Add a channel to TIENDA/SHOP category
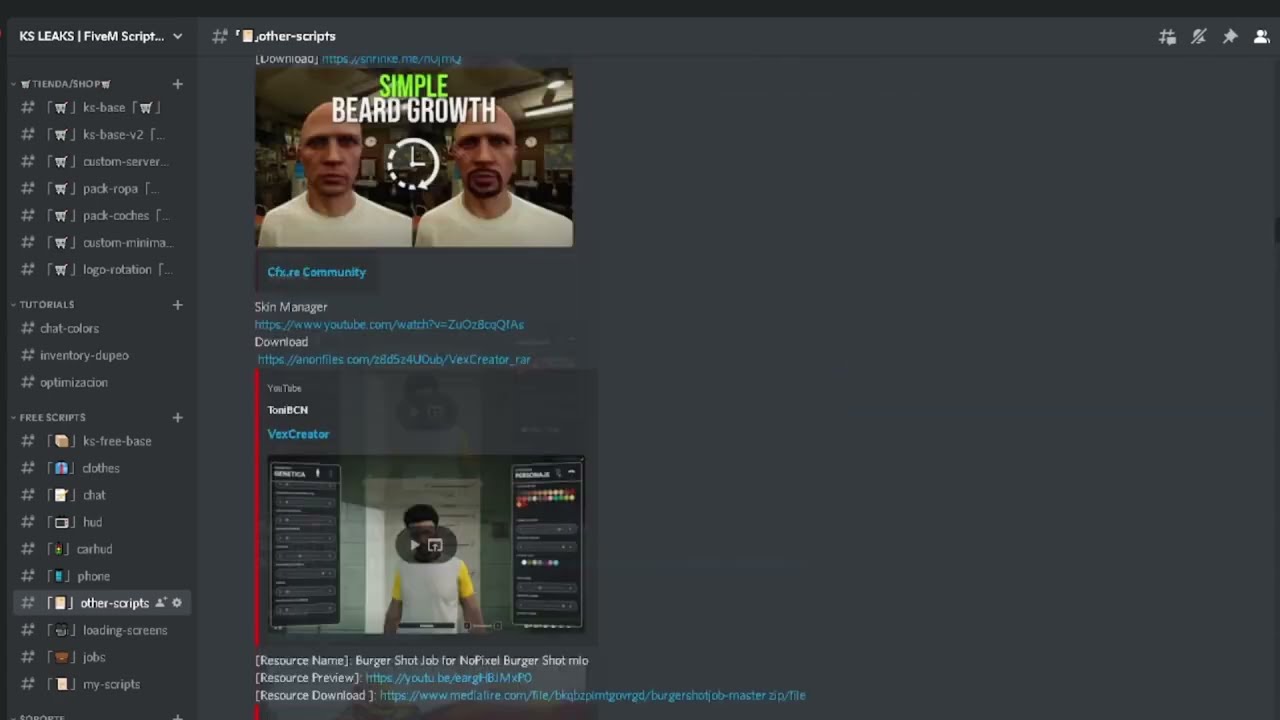 177,84
